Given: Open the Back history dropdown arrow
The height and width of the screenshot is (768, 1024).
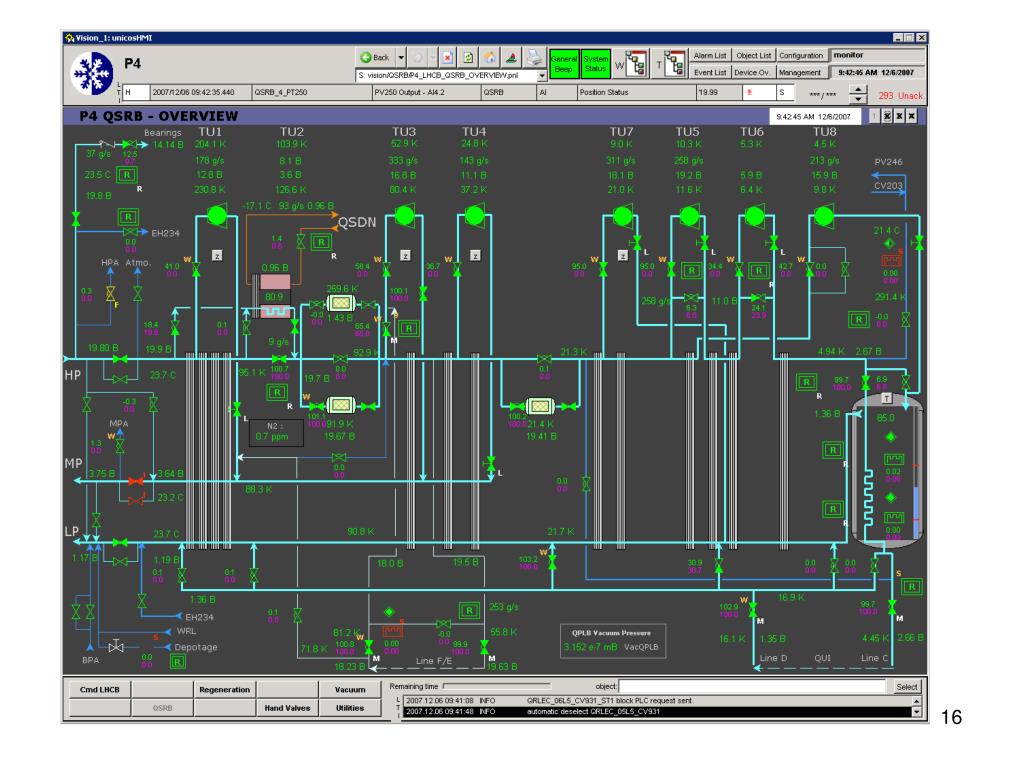Looking at the screenshot, I should tap(401, 57).
